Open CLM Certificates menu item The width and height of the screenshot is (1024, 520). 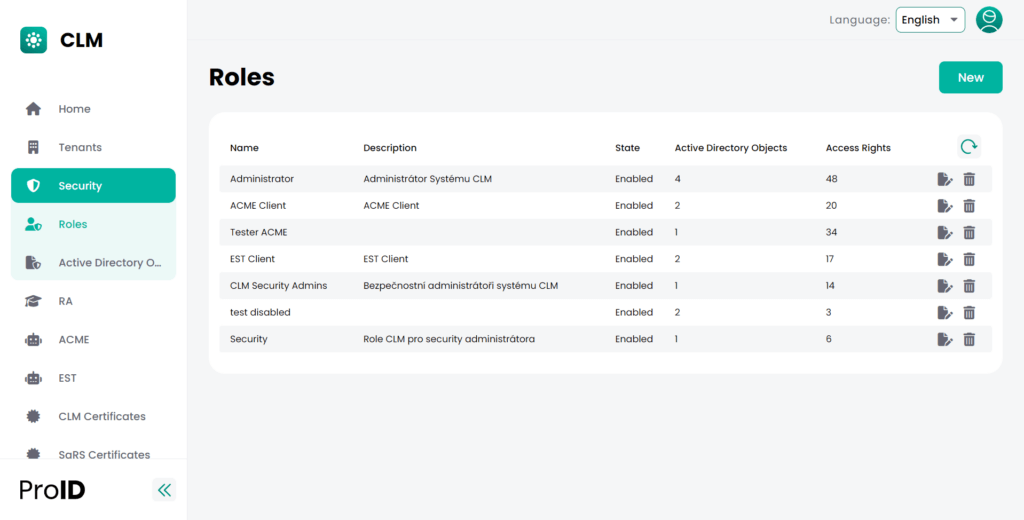(x=93, y=416)
